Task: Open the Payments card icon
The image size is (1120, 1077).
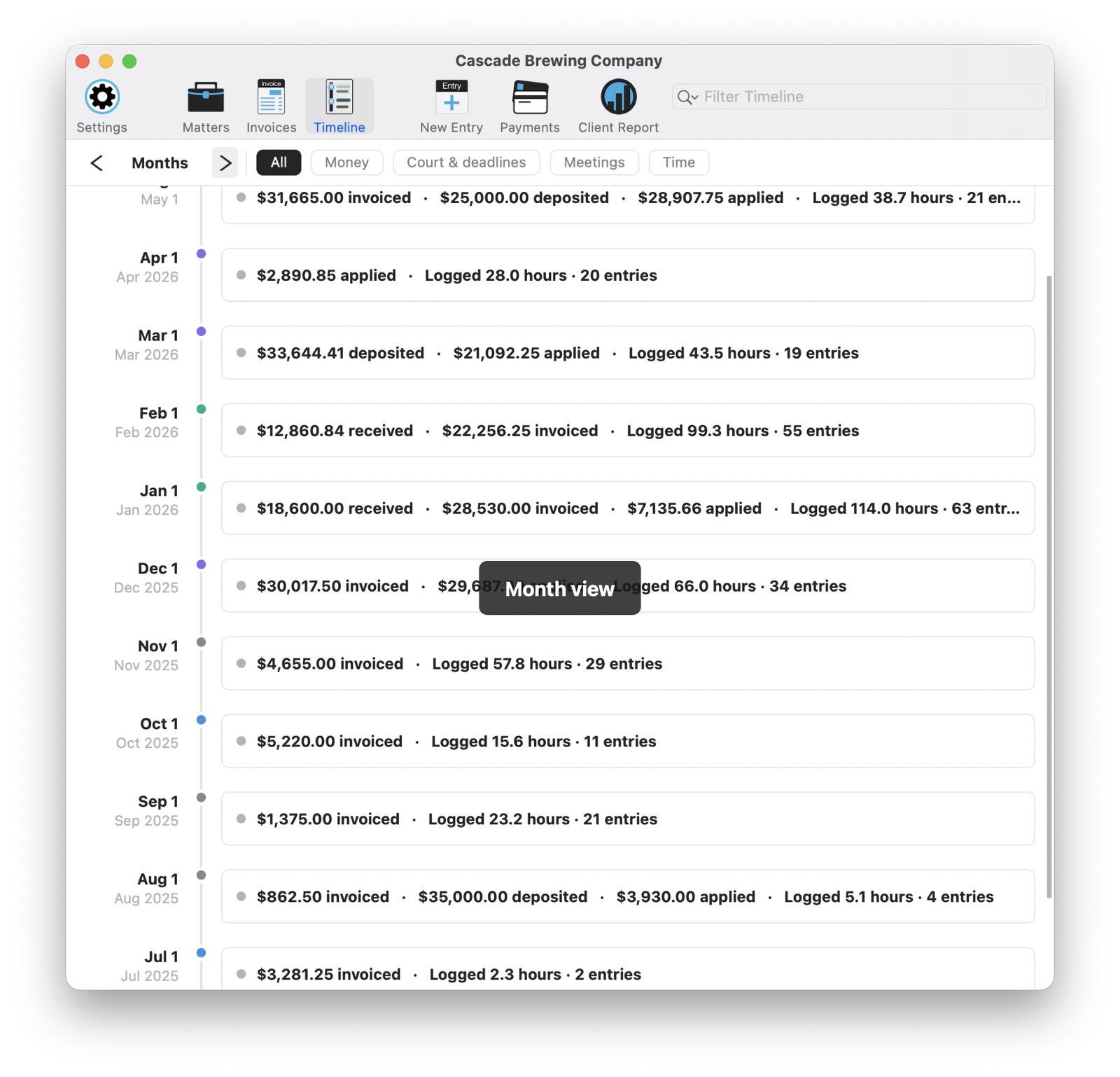Action: pyautogui.click(x=530, y=97)
